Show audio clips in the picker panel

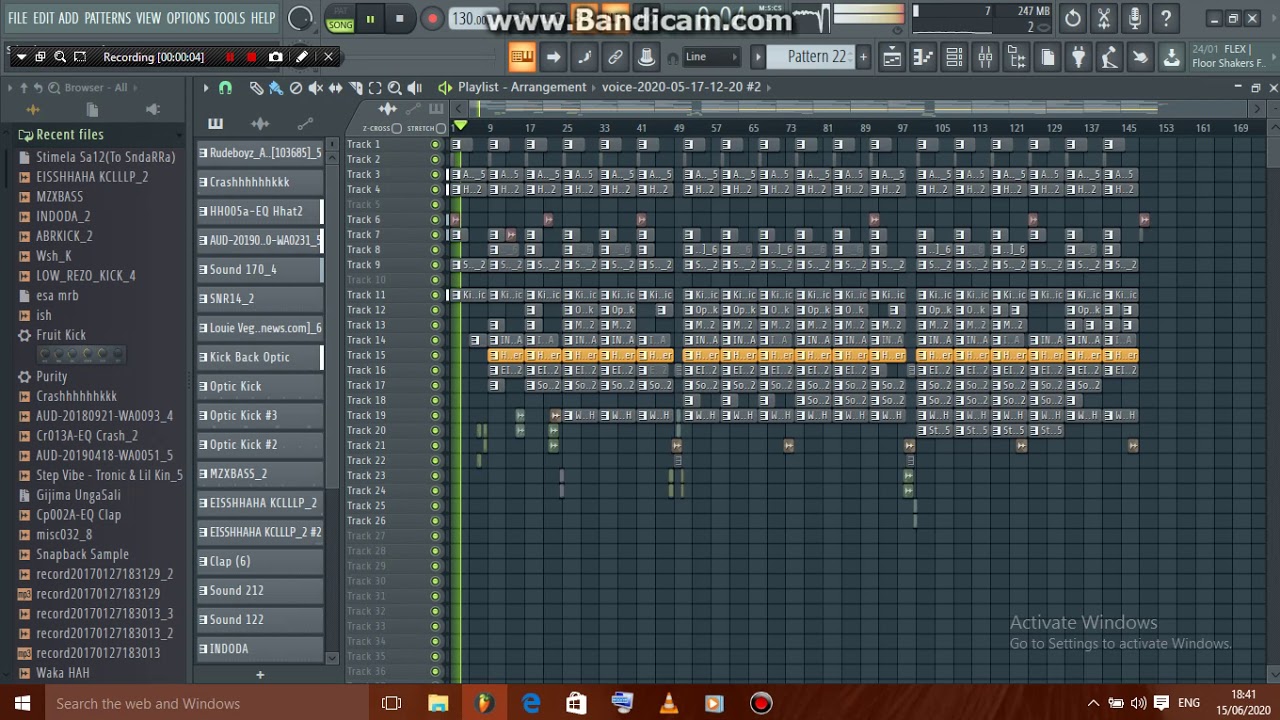pyautogui.click(x=260, y=124)
